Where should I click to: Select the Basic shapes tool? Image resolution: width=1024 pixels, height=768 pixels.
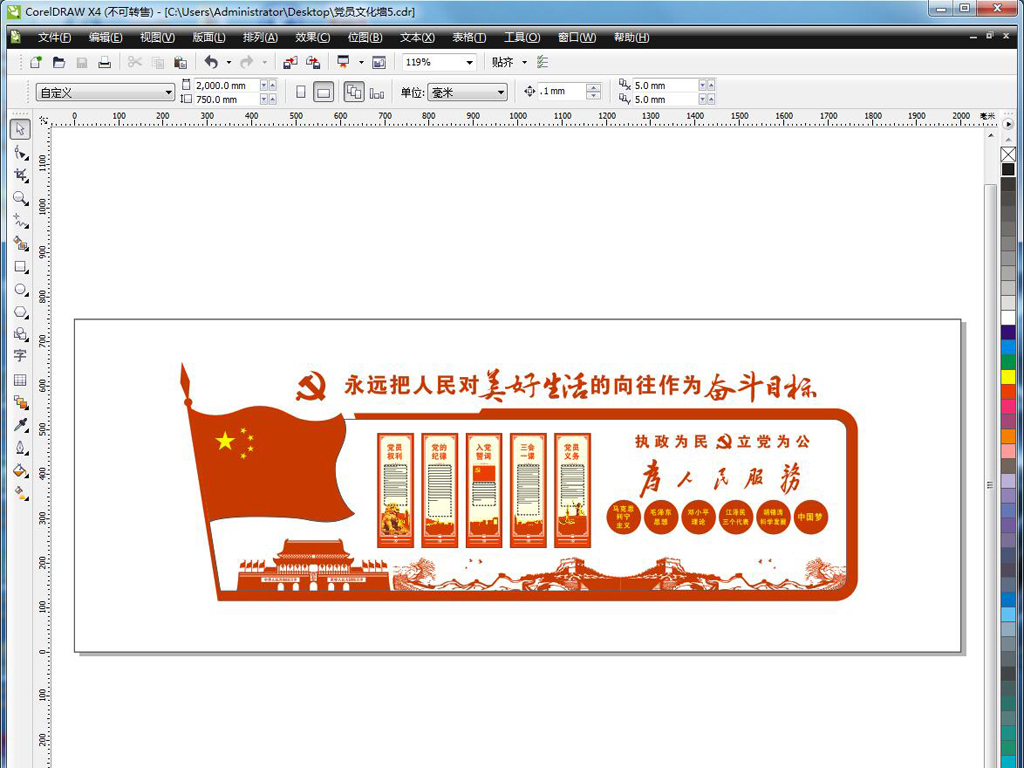point(20,334)
